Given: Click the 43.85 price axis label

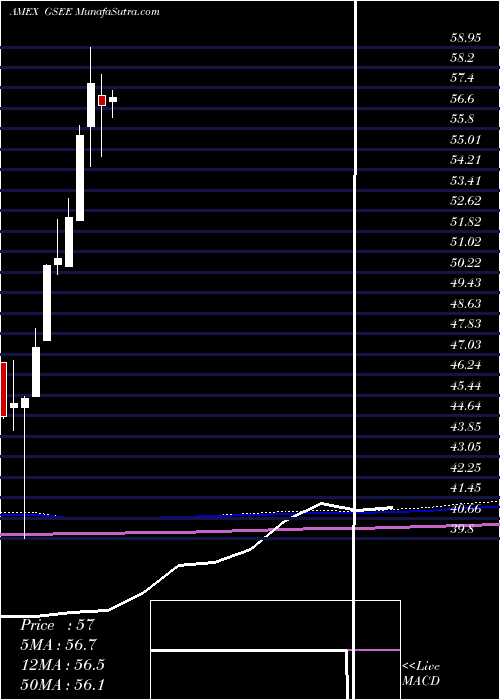Looking at the screenshot, I should tap(465, 427).
